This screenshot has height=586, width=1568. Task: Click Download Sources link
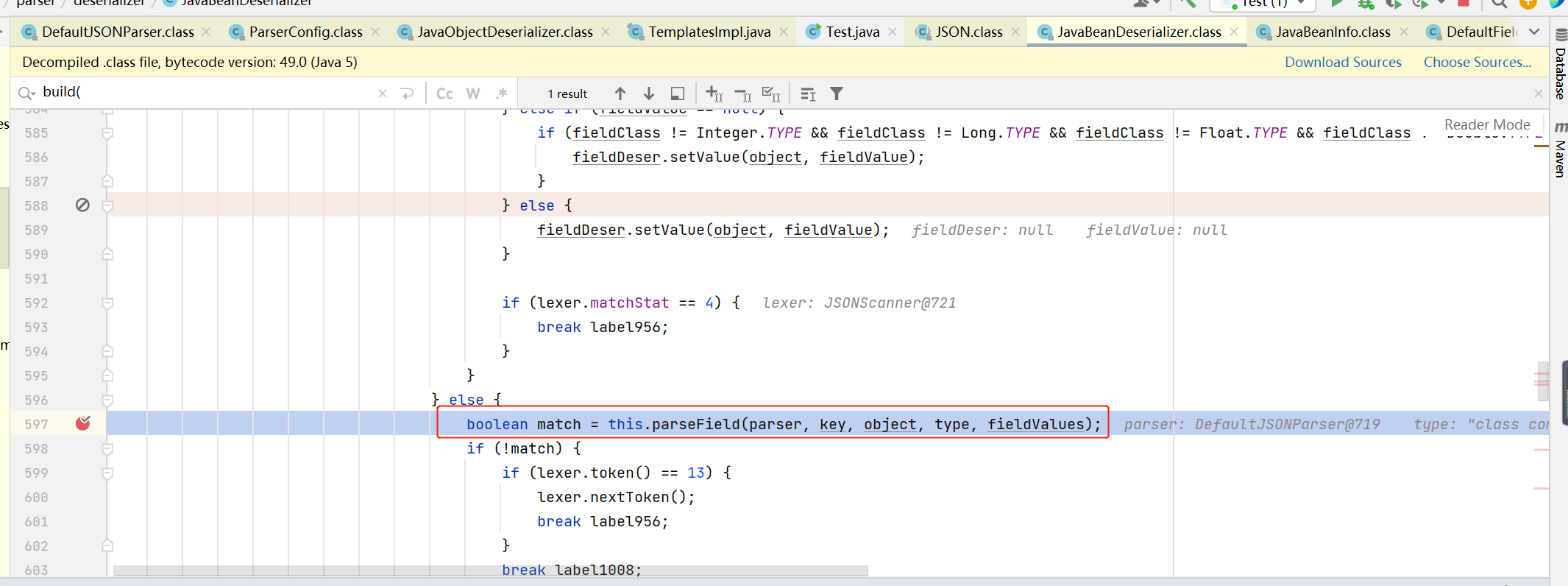(x=1343, y=63)
